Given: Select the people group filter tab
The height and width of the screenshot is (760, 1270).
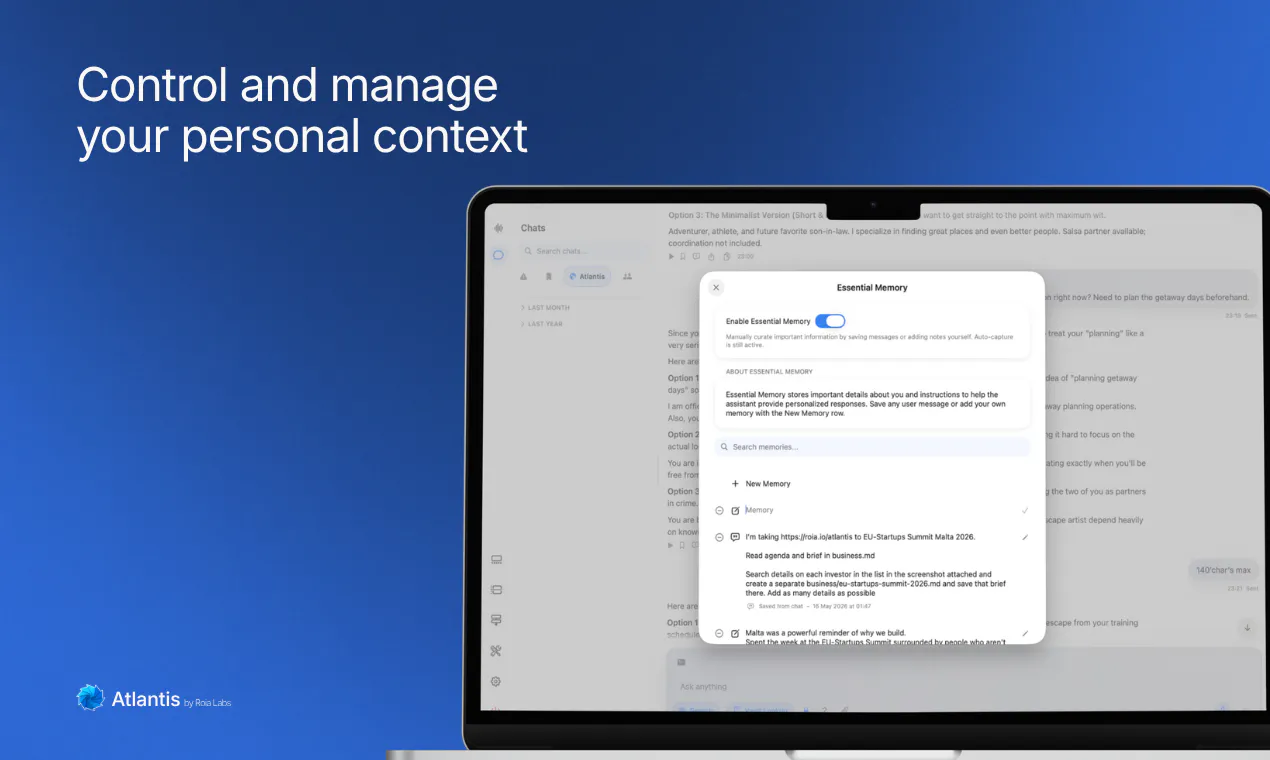Looking at the screenshot, I should (627, 276).
